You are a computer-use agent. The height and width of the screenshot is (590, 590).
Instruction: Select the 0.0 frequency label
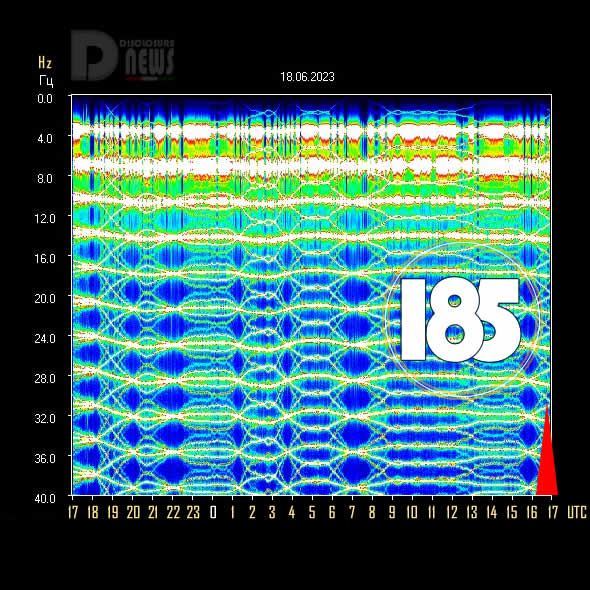45,99
